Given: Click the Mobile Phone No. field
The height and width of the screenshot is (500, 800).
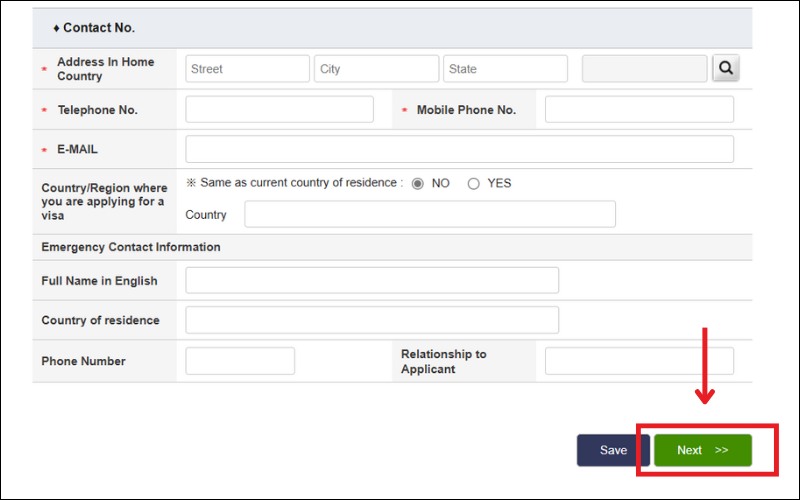Looking at the screenshot, I should pyautogui.click(x=639, y=110).
